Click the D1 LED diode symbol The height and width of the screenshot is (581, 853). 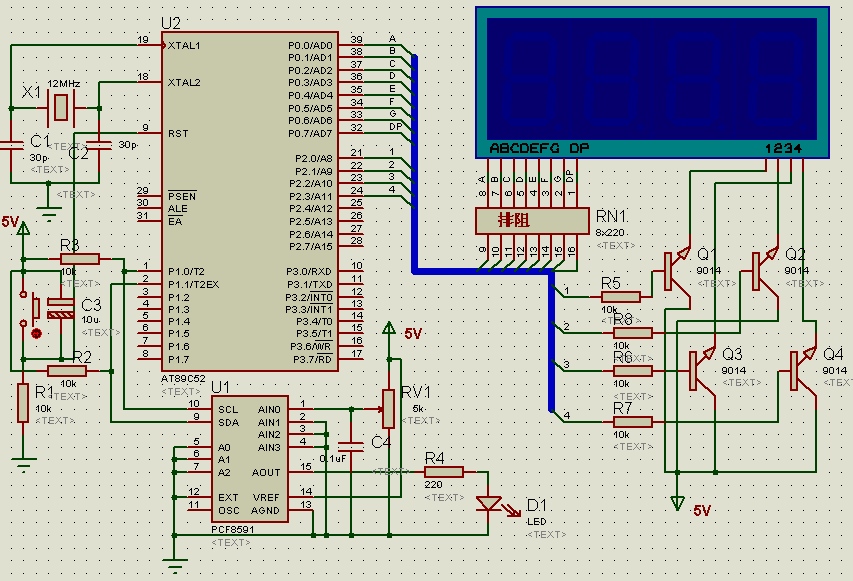[491, 503]
